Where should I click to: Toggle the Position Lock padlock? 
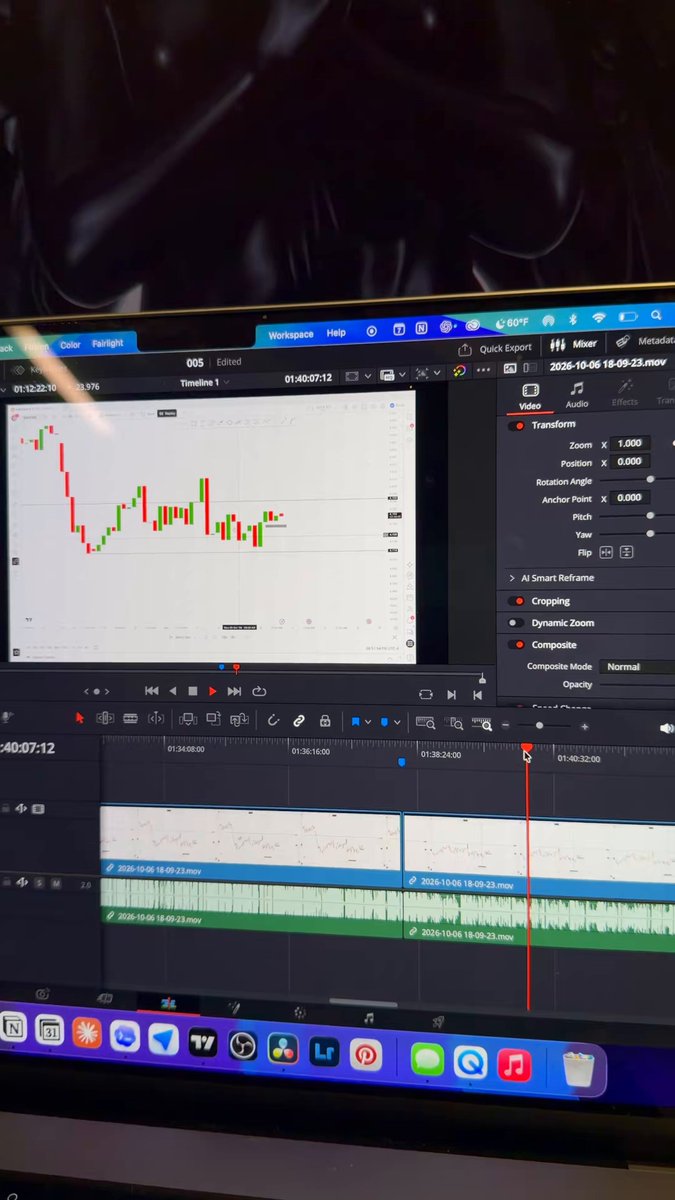click(325, 721)
